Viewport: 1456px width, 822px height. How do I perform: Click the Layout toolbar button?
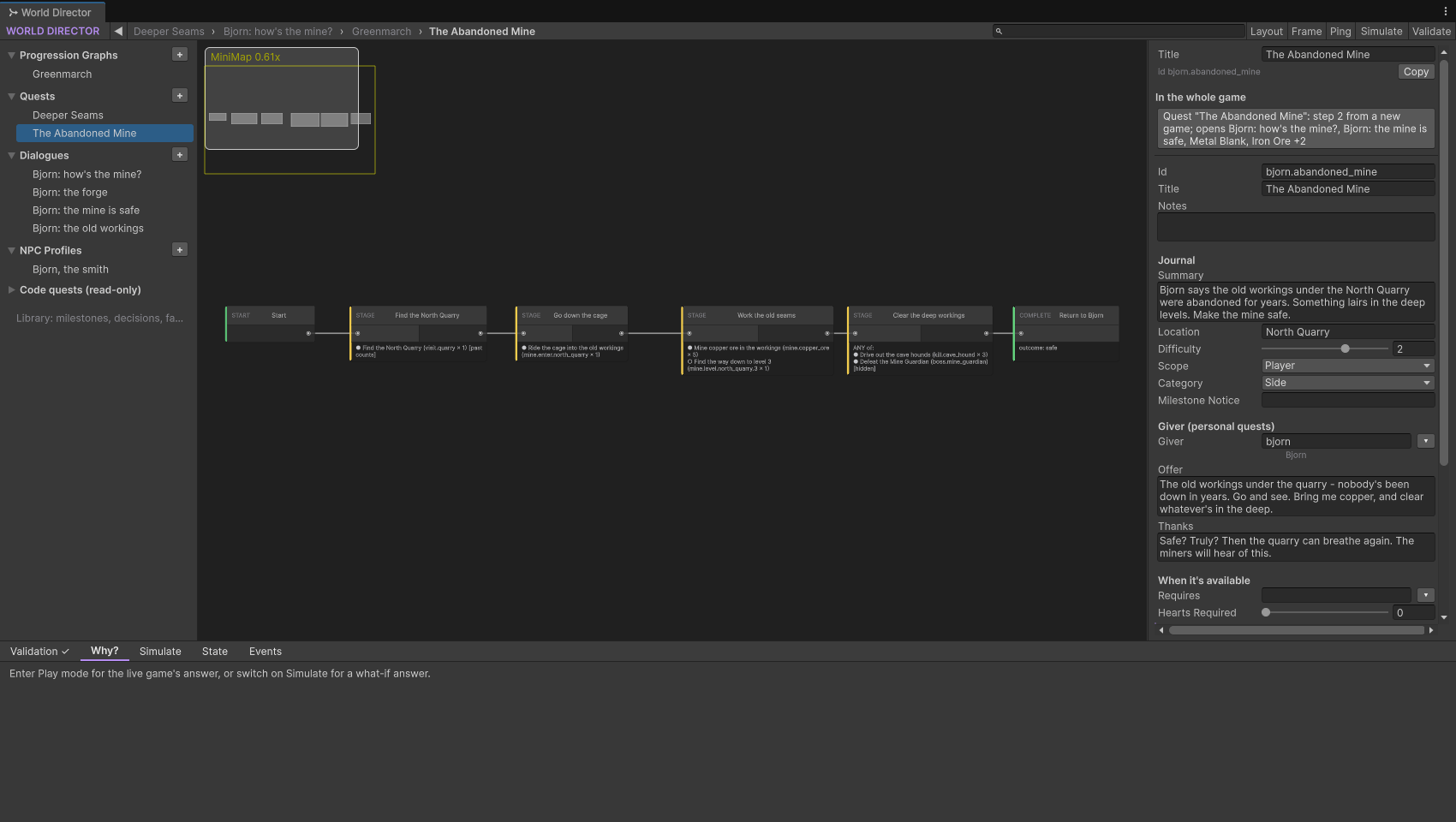(1267, 31)
